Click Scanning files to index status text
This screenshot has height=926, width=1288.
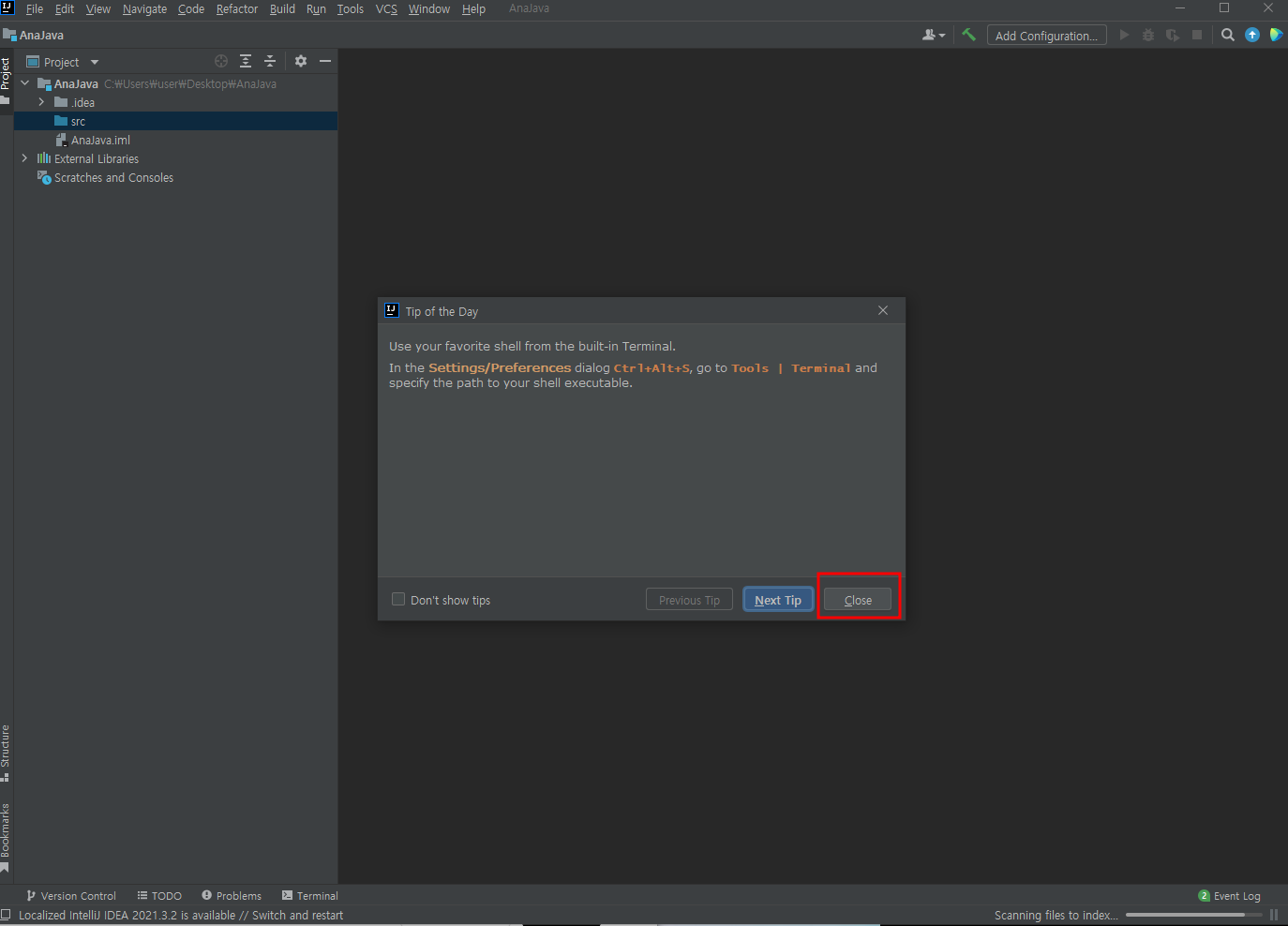[1056, 916]
